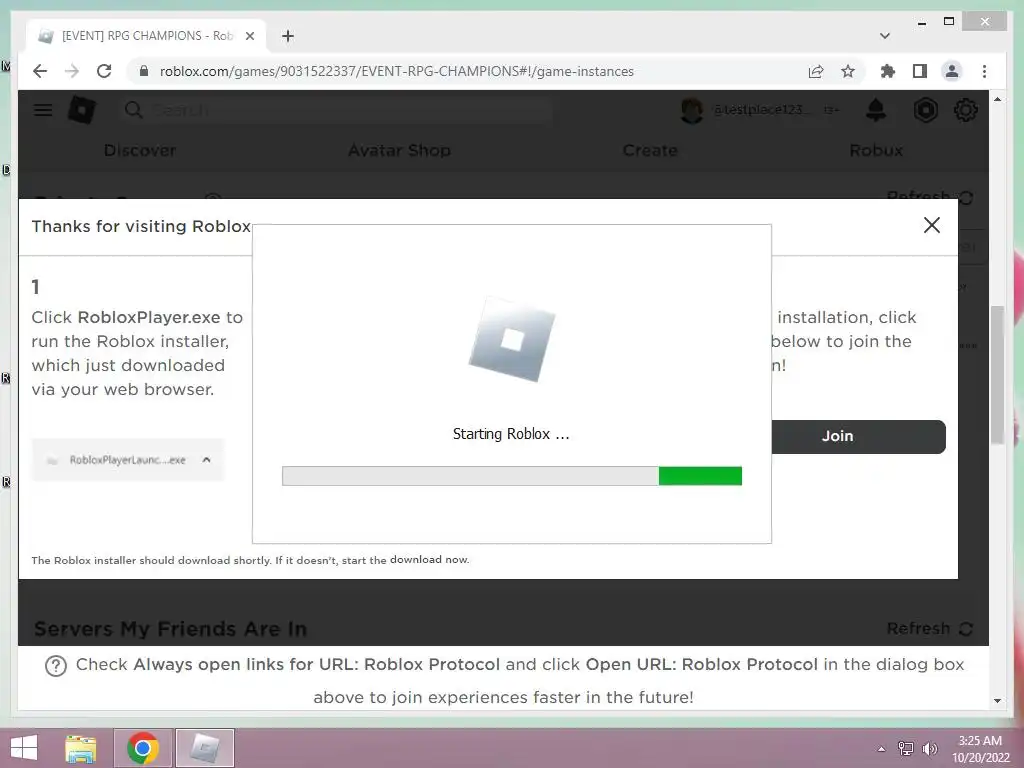
Task: Open Chrome's three-dot menu
Action: (984, 71)
